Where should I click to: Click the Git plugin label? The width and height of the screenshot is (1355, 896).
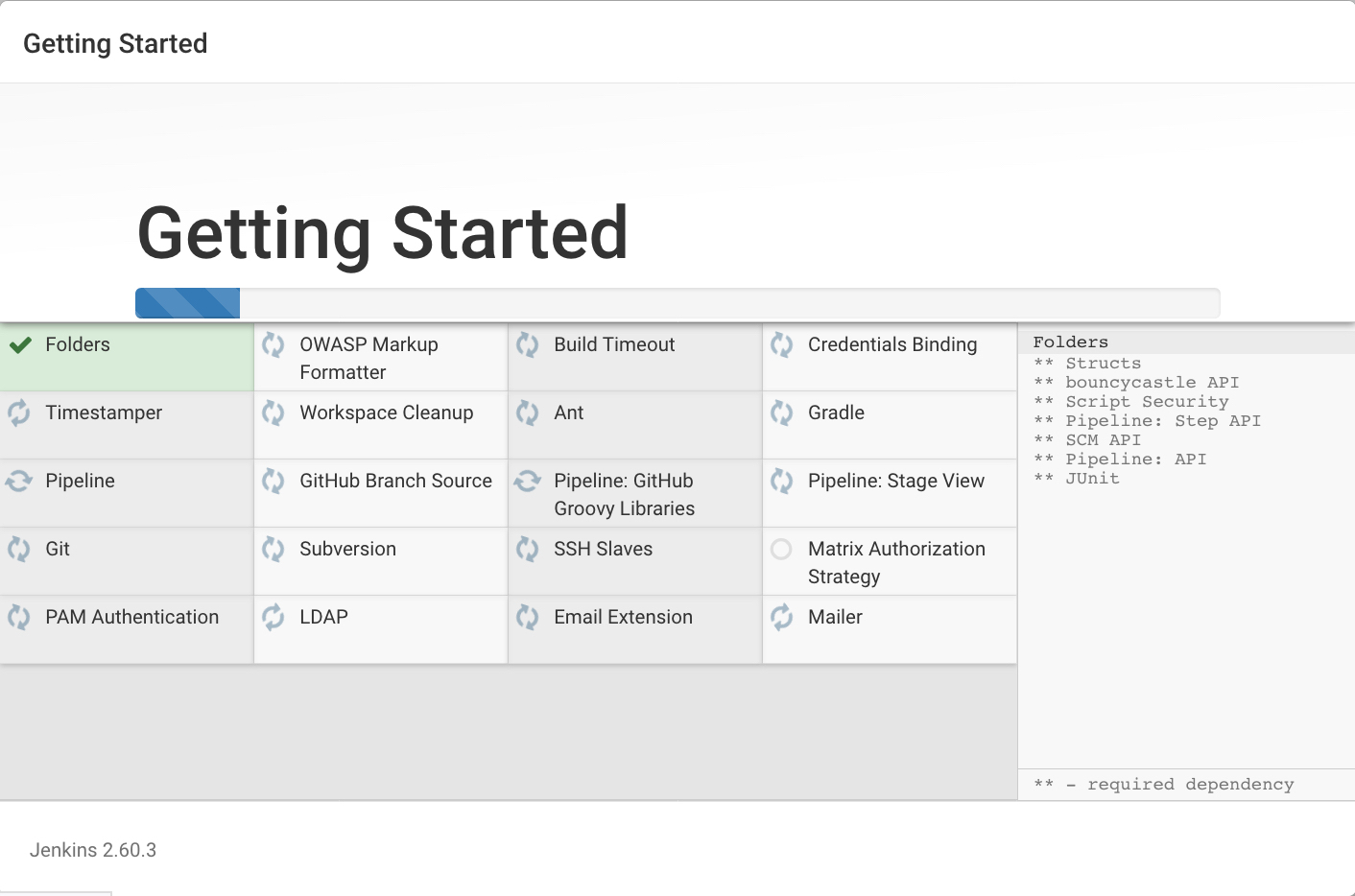click(x=58, y=550)
